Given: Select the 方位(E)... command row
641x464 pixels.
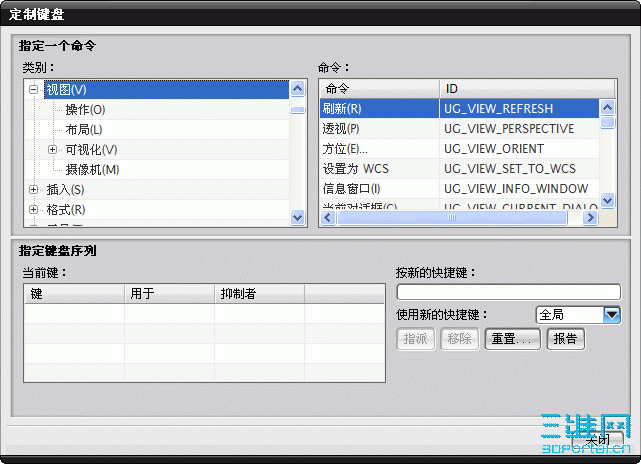Looking at the screenshot, I should pos(459,148).
